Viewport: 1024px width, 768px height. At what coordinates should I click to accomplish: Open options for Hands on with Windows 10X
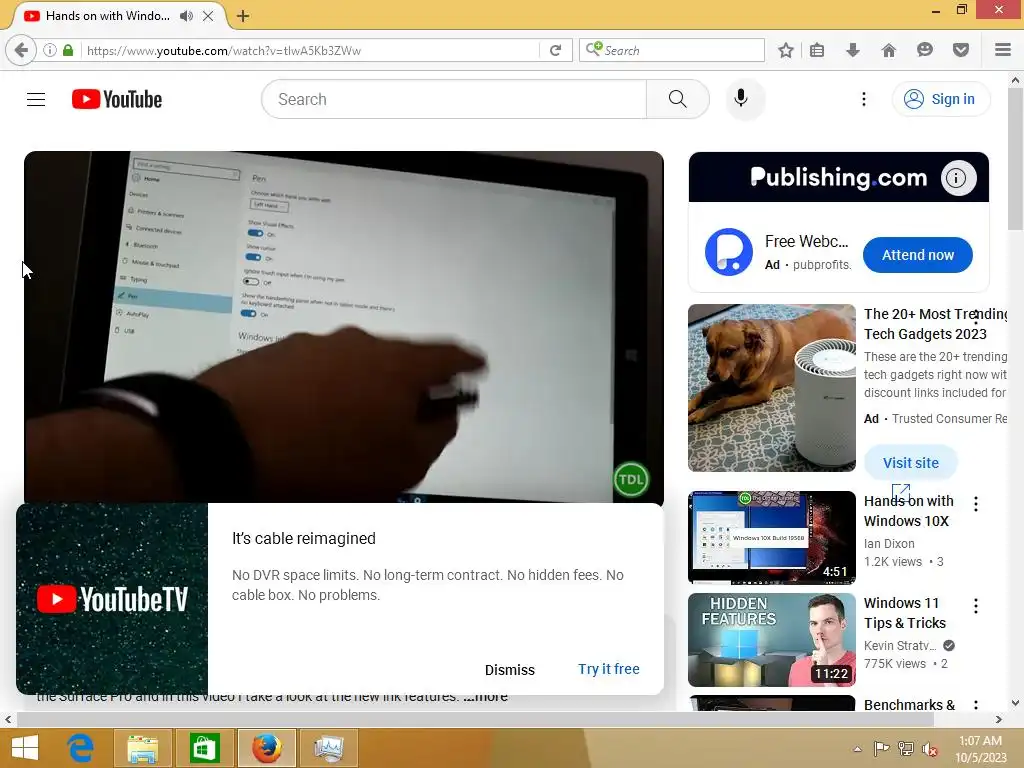click(976, 504)
